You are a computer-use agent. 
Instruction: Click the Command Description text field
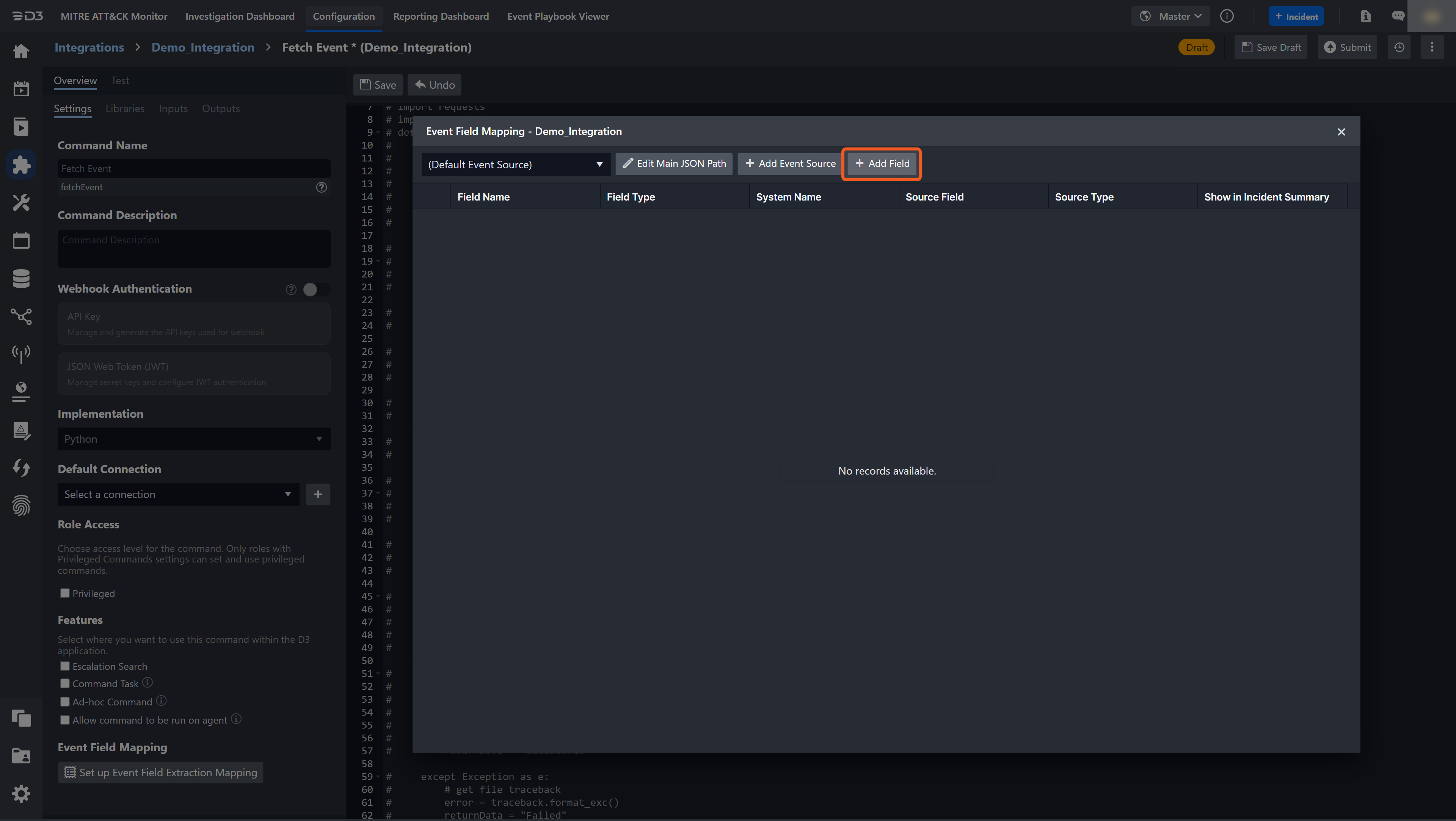[x=193, y=248]
